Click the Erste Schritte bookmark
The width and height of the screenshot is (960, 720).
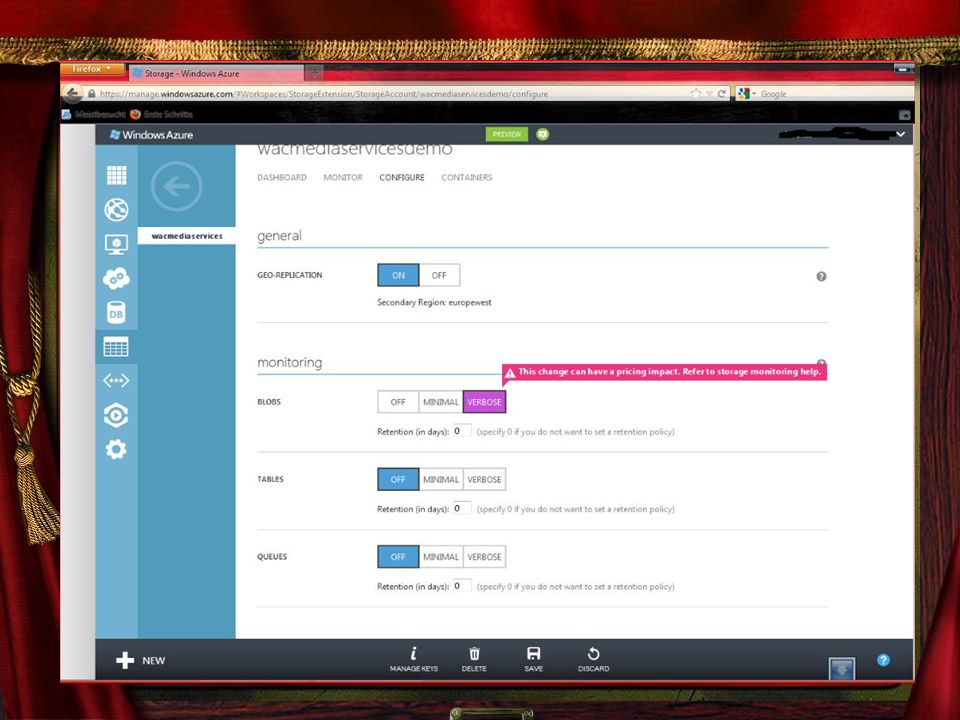[x=162, y=114]
